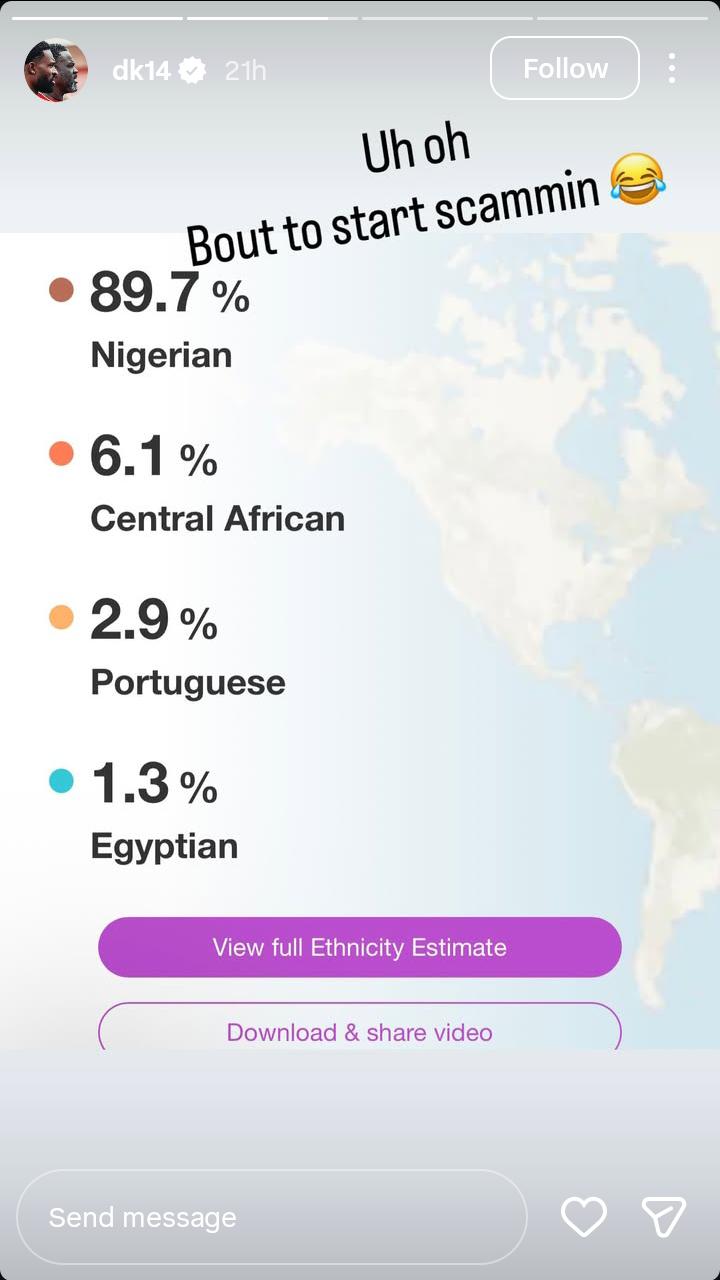Jump to fourth story progress segment
This screenshot has width=720, height=1280.
[x=626, y=18]
